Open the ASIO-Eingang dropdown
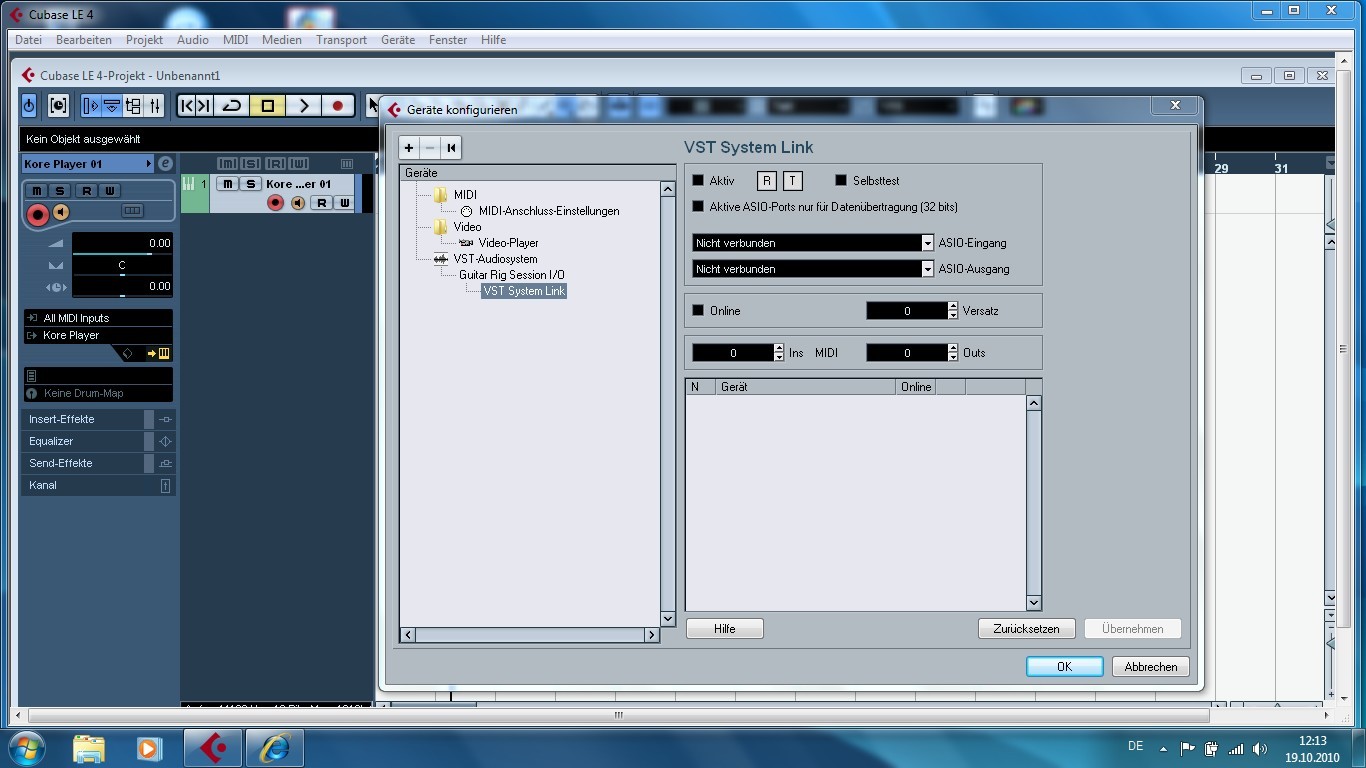1366x768 pixels. click(x=812, y=243)
